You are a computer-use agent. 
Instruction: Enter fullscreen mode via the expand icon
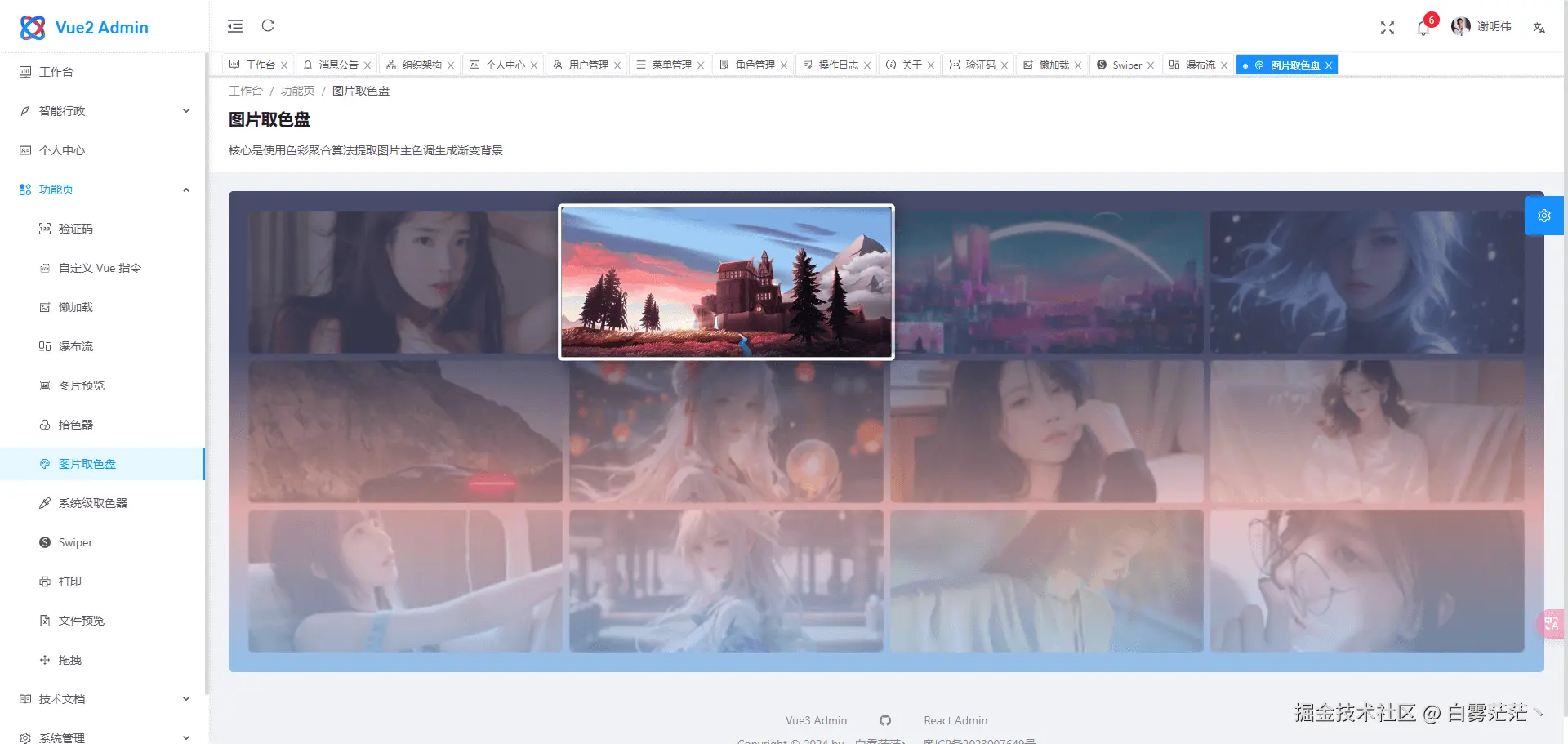[x=1388, y=28]
